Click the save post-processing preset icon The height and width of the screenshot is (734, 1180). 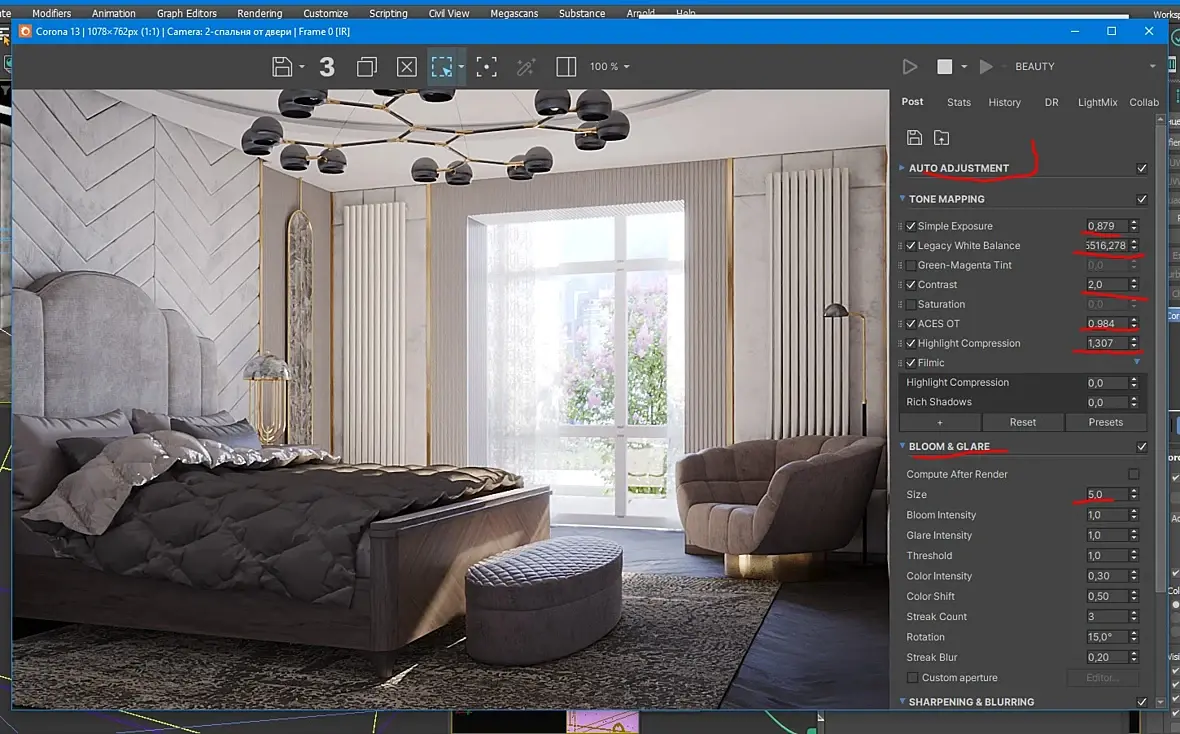point(914,138)
